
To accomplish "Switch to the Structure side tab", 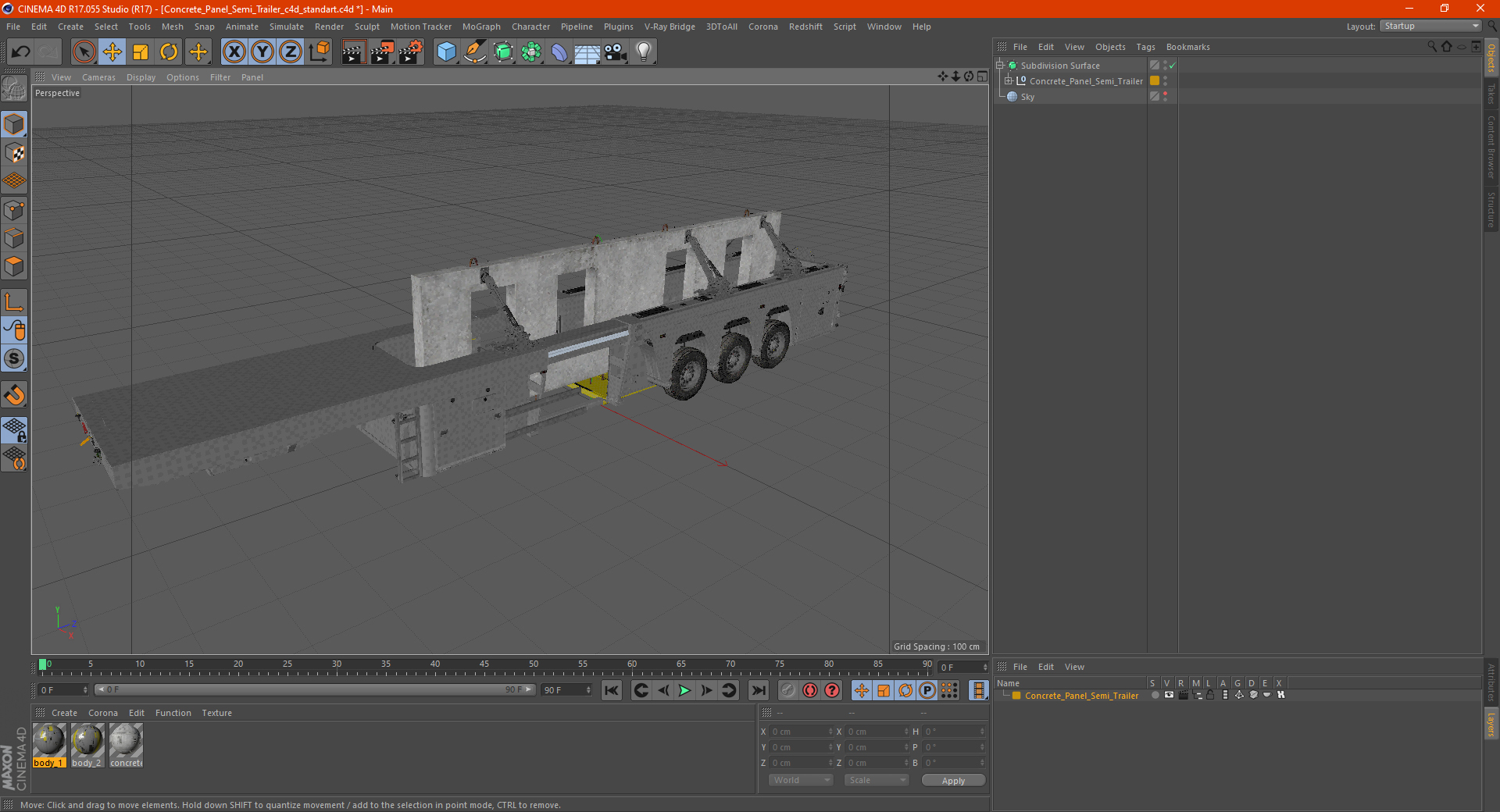I will tap(1491, 209).
